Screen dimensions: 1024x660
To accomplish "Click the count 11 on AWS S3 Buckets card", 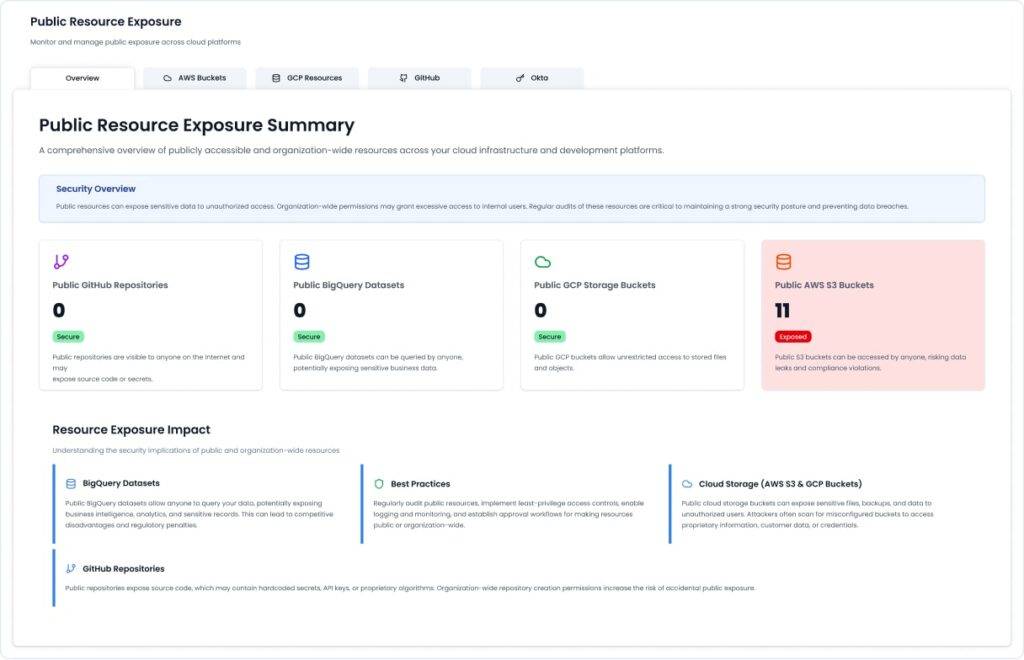I will (782, 311).
